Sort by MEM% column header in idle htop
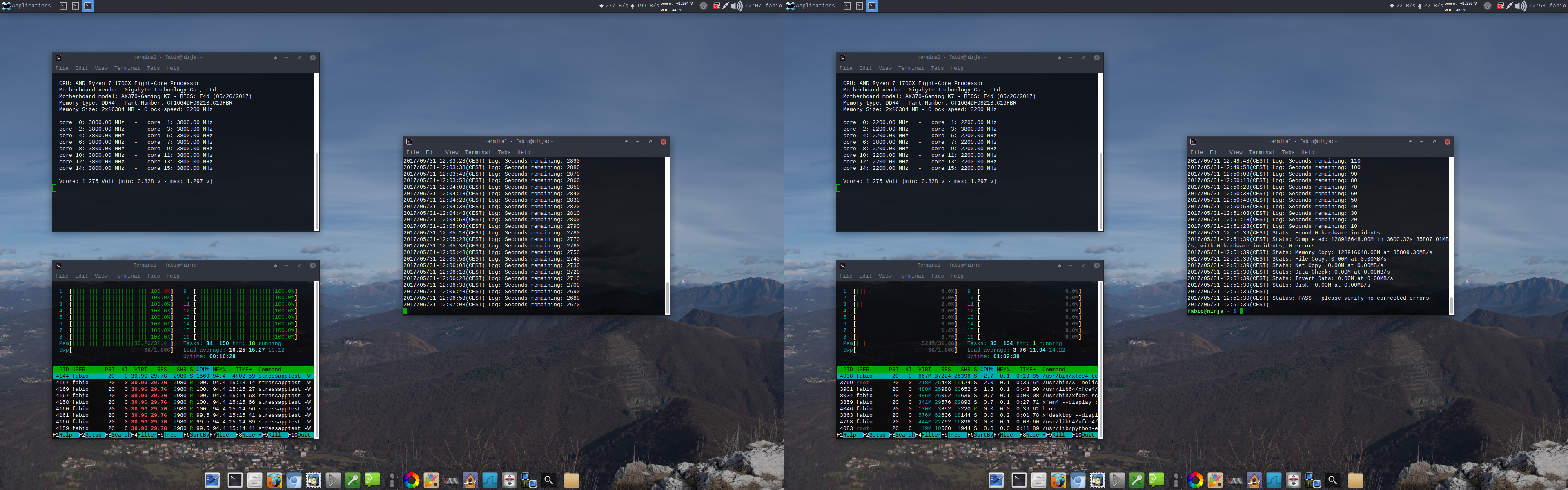This screenshot has height=490, width=1568. click(1003, 370)
